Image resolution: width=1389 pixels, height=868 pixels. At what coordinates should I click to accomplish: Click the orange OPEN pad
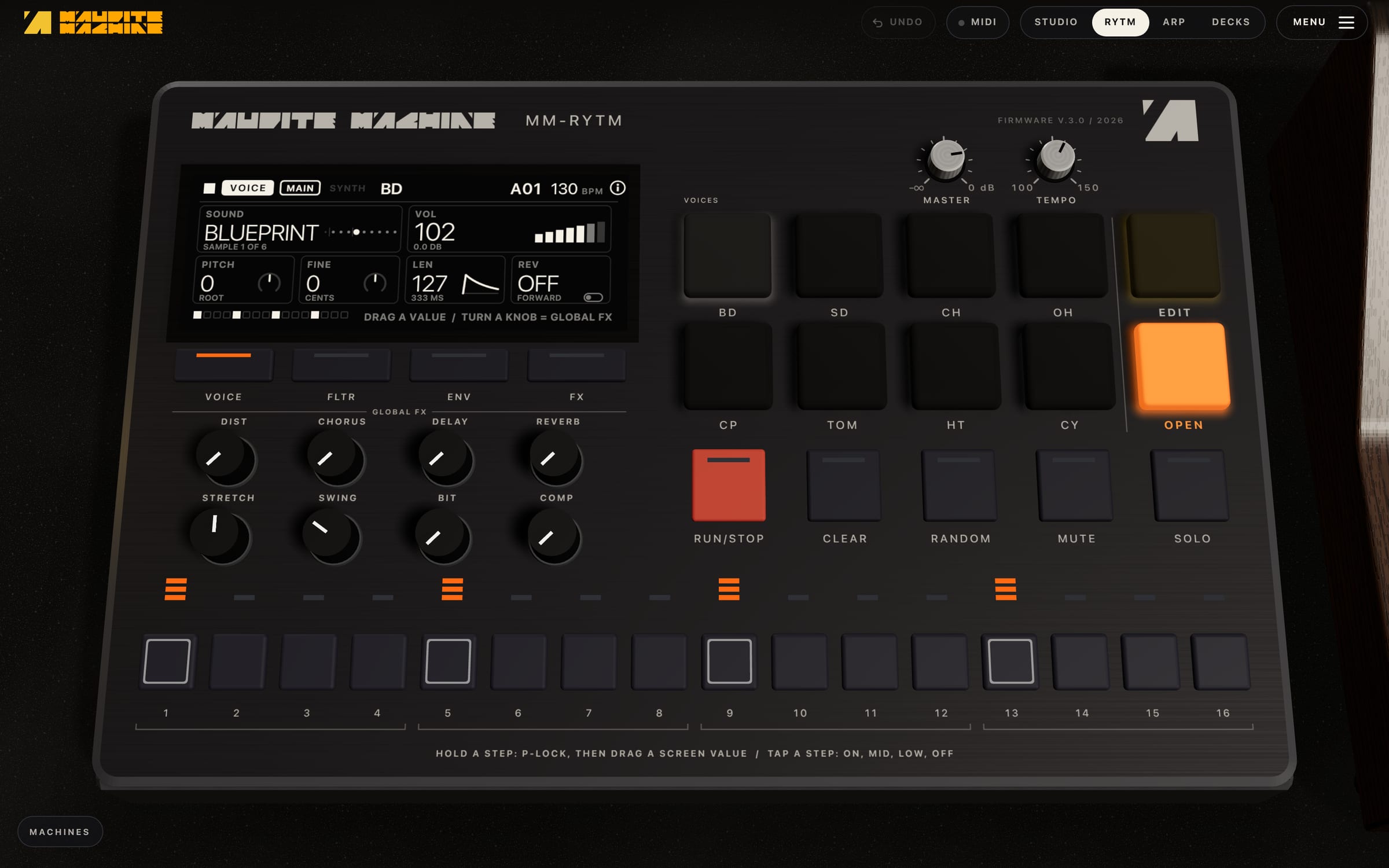click(x=1182, y=366)
